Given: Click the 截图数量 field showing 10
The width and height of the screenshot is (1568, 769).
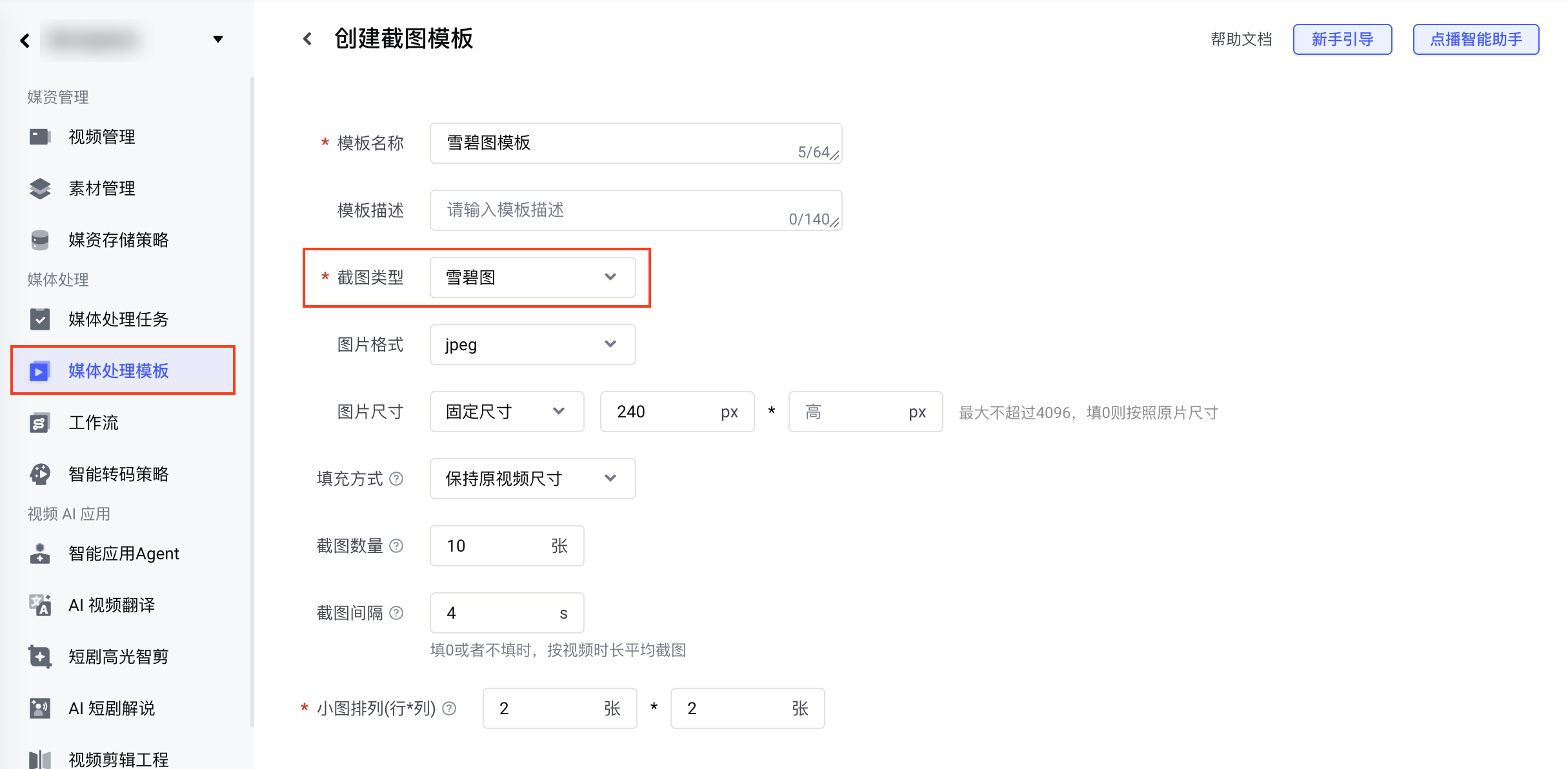Looking at the screenshot, I should (x=507, y=546).
